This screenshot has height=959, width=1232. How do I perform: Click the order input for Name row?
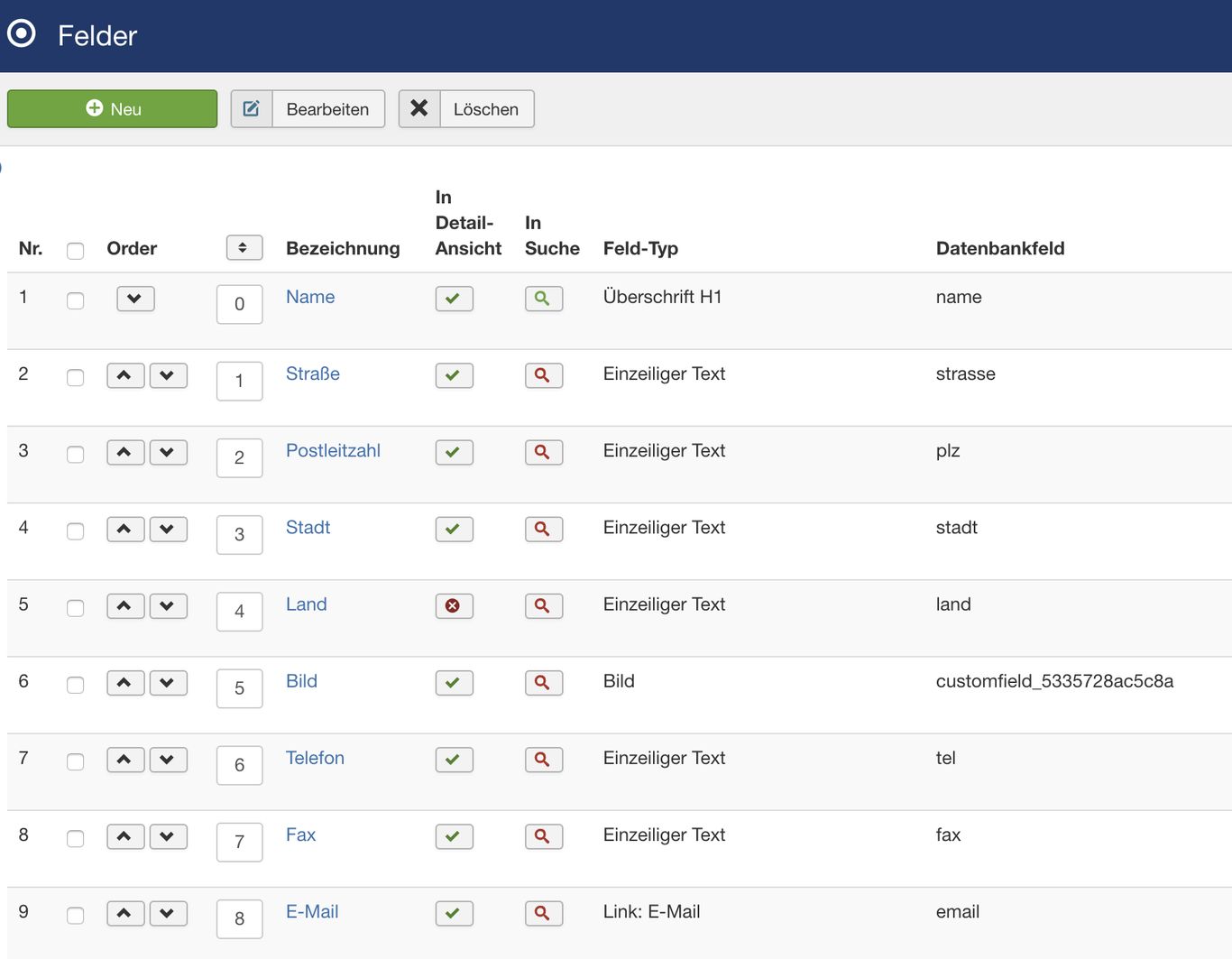click(240, 304)
